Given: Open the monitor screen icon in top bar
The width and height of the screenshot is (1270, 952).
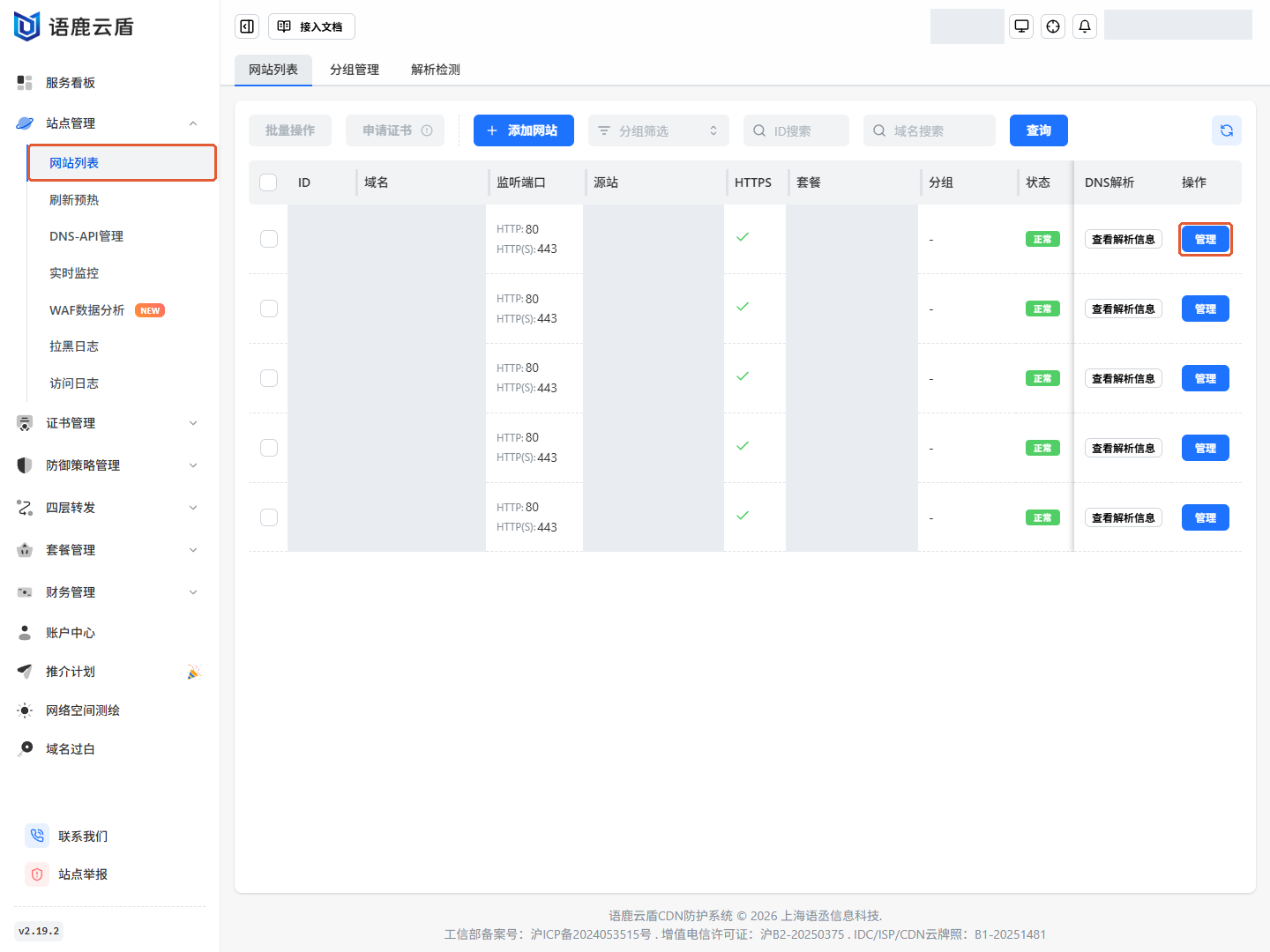Looking at the screenshot, I should pyautogui.click(x=1021, y=26).
